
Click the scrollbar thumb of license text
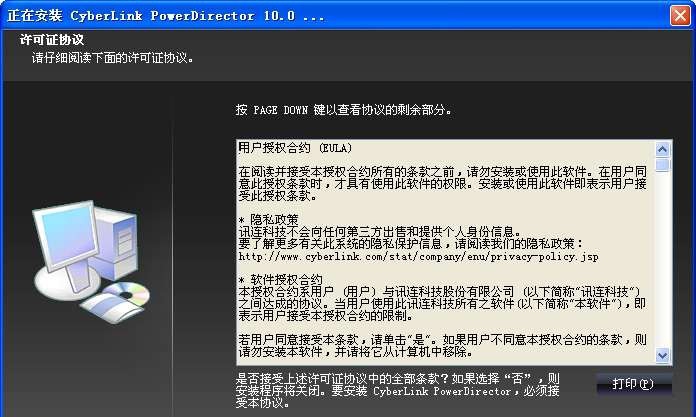[662, 165]
